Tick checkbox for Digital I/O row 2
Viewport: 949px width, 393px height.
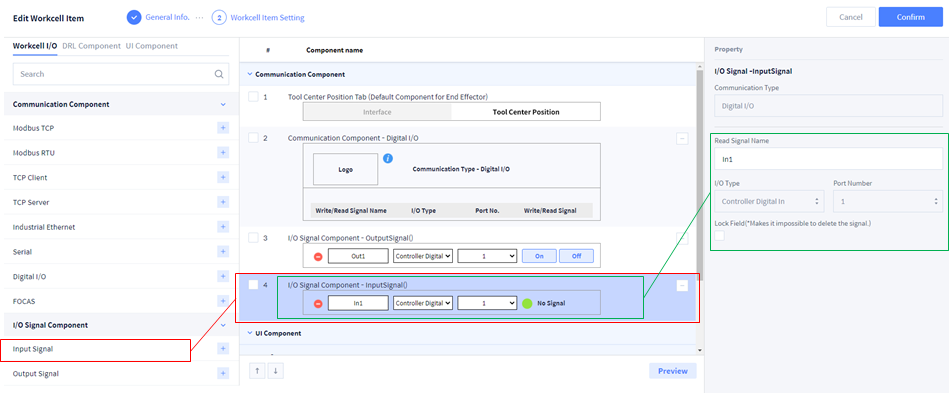253,138
